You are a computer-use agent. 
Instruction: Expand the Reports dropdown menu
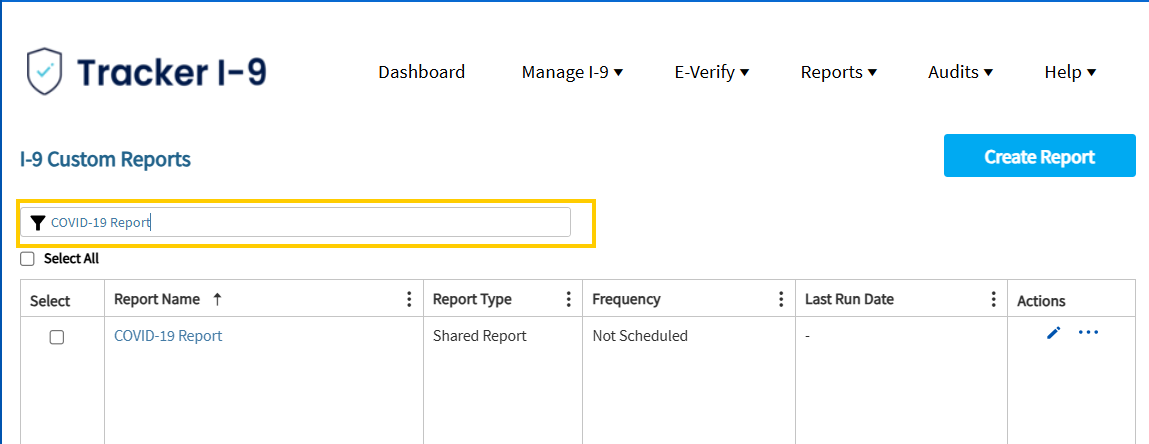[838, 73]
